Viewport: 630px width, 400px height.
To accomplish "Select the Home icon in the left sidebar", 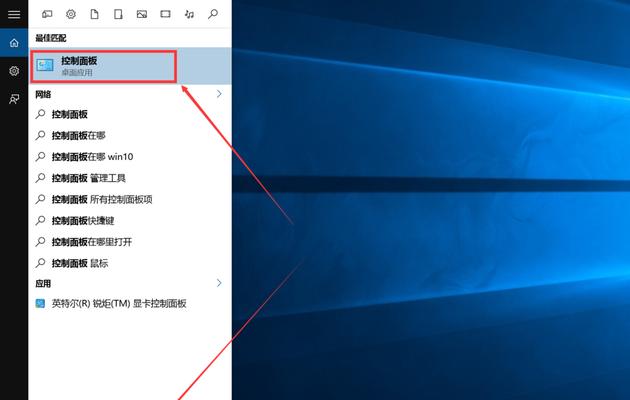I will [x=14, y=43].
